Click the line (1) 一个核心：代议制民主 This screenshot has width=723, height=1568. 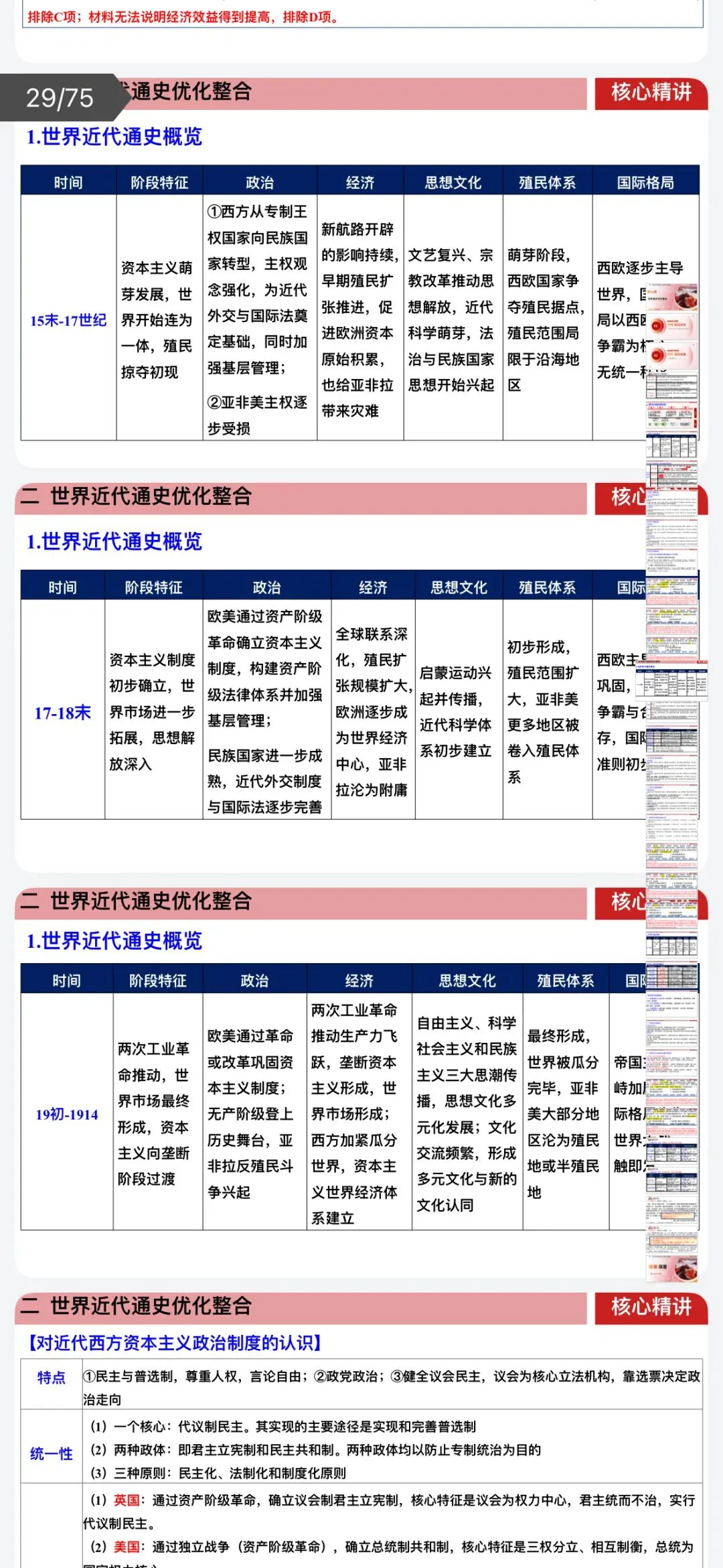point(283,1426)
